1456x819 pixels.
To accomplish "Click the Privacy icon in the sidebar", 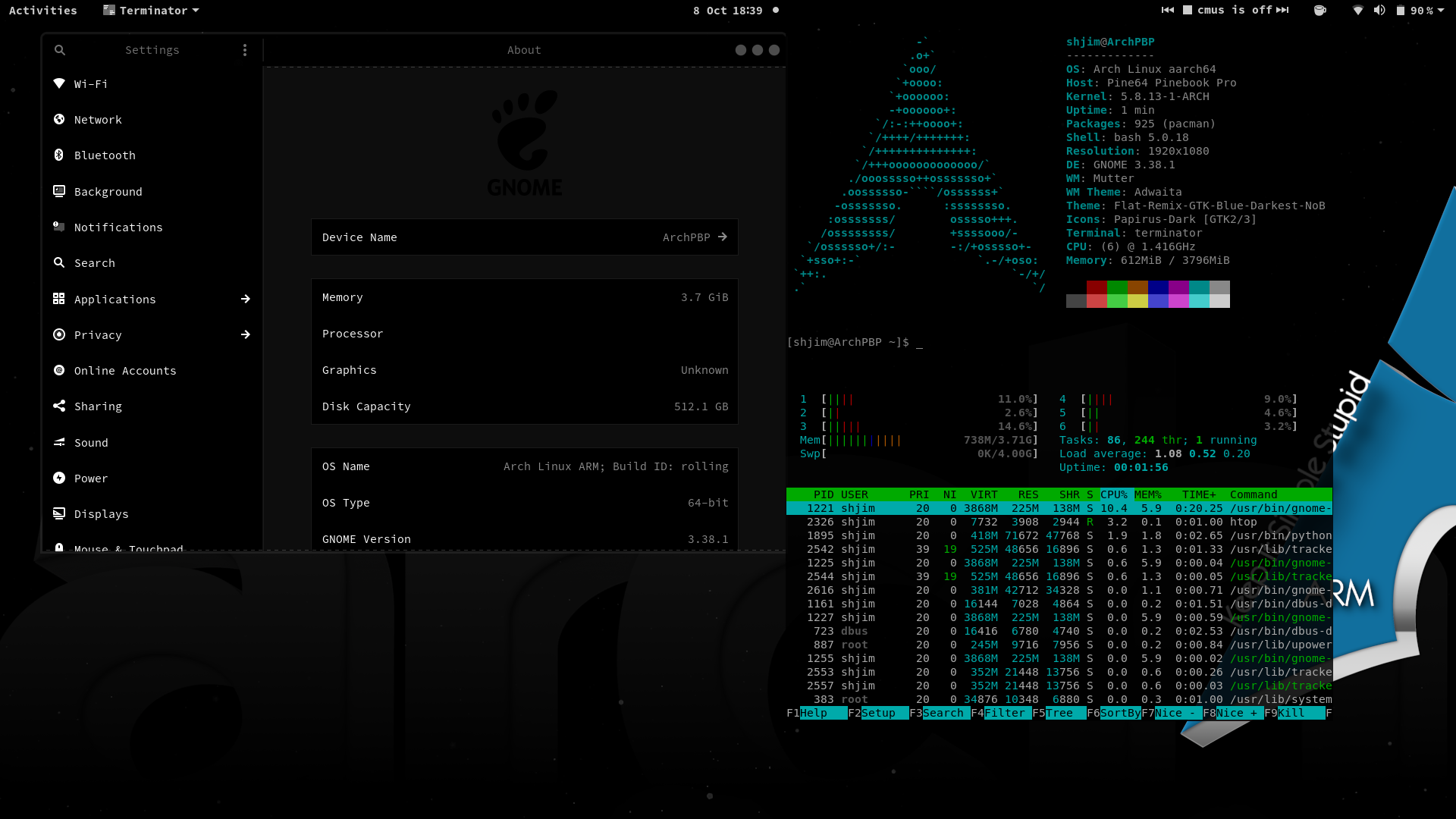I will [59, 334].
